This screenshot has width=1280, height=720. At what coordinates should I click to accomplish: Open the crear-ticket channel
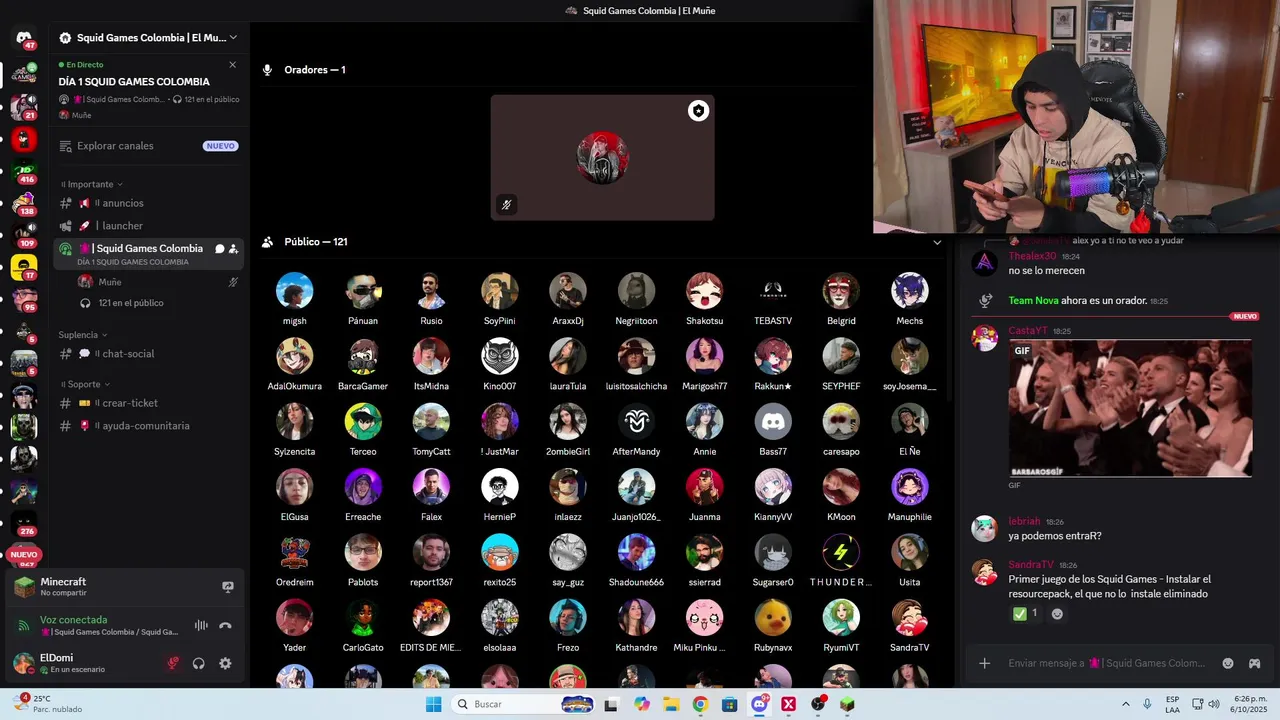click(x=148, y=403)
